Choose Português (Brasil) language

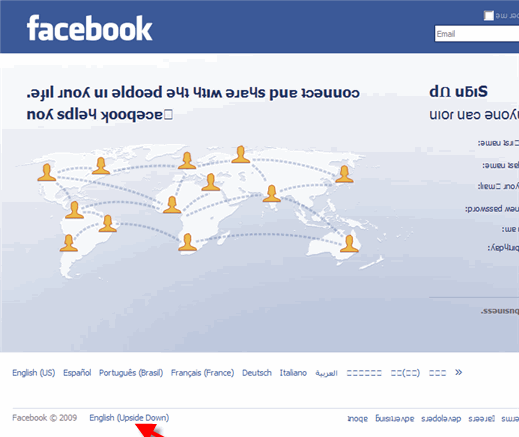tap(131, 373)
